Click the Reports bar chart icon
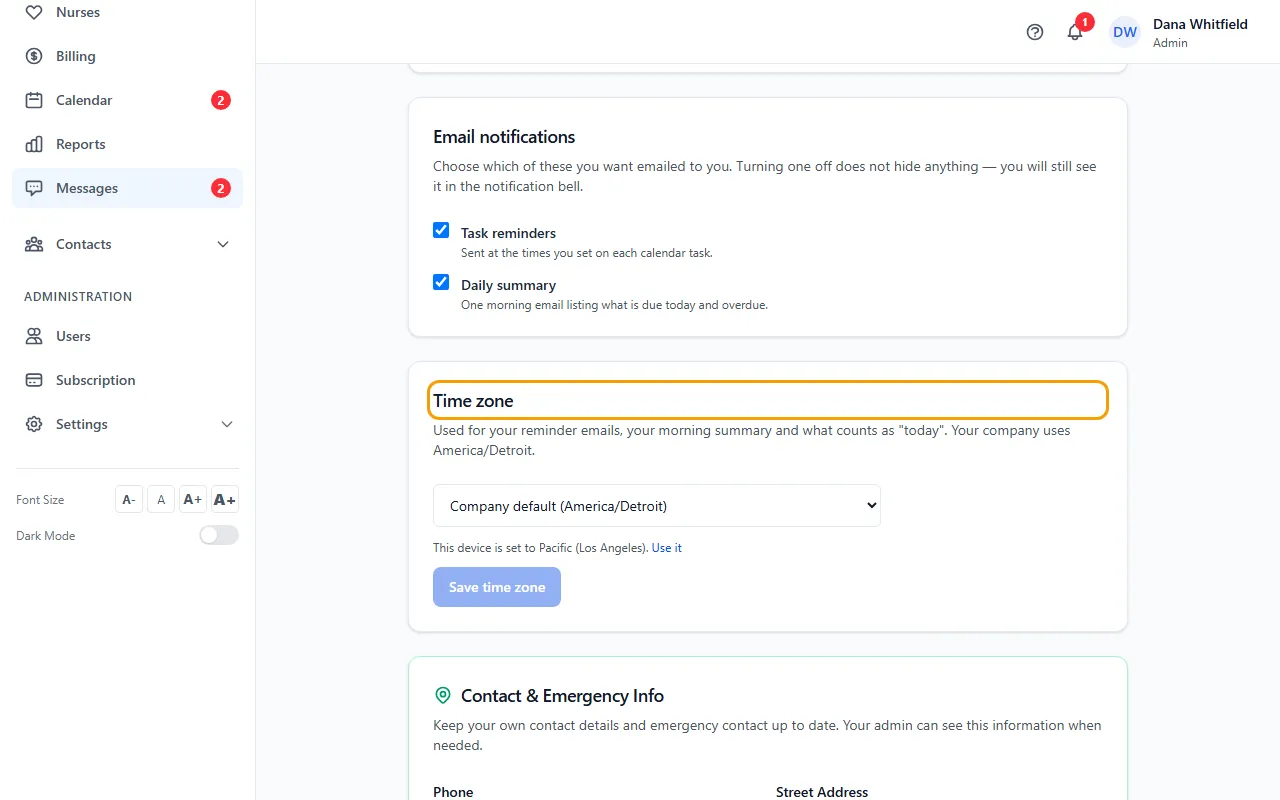This screenshot has height=800, width=1280. pyautogui.click(x=34, y=144)
